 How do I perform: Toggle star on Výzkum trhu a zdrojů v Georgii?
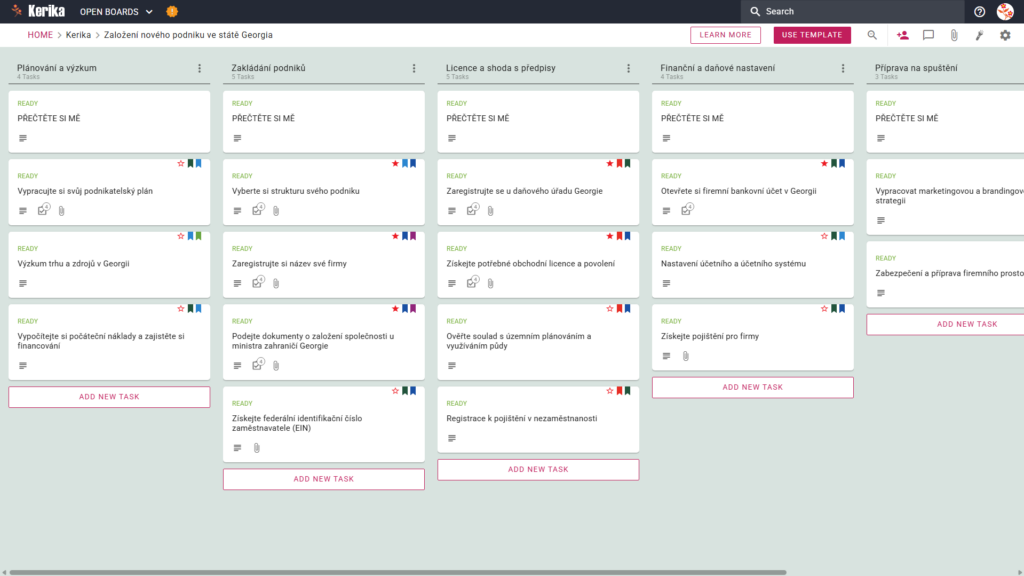181,236
